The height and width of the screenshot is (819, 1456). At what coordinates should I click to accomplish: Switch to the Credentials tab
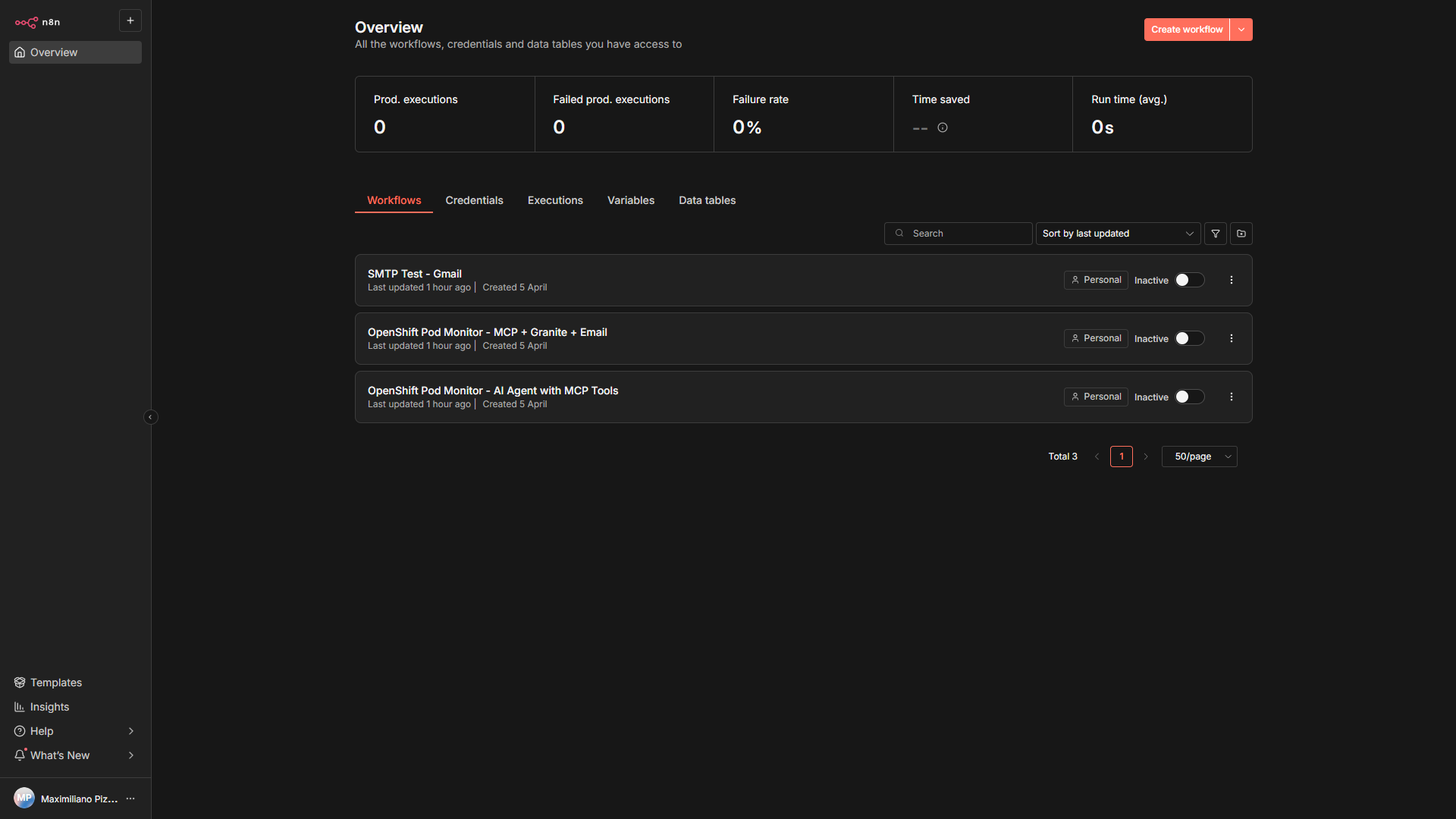point(474,200)
